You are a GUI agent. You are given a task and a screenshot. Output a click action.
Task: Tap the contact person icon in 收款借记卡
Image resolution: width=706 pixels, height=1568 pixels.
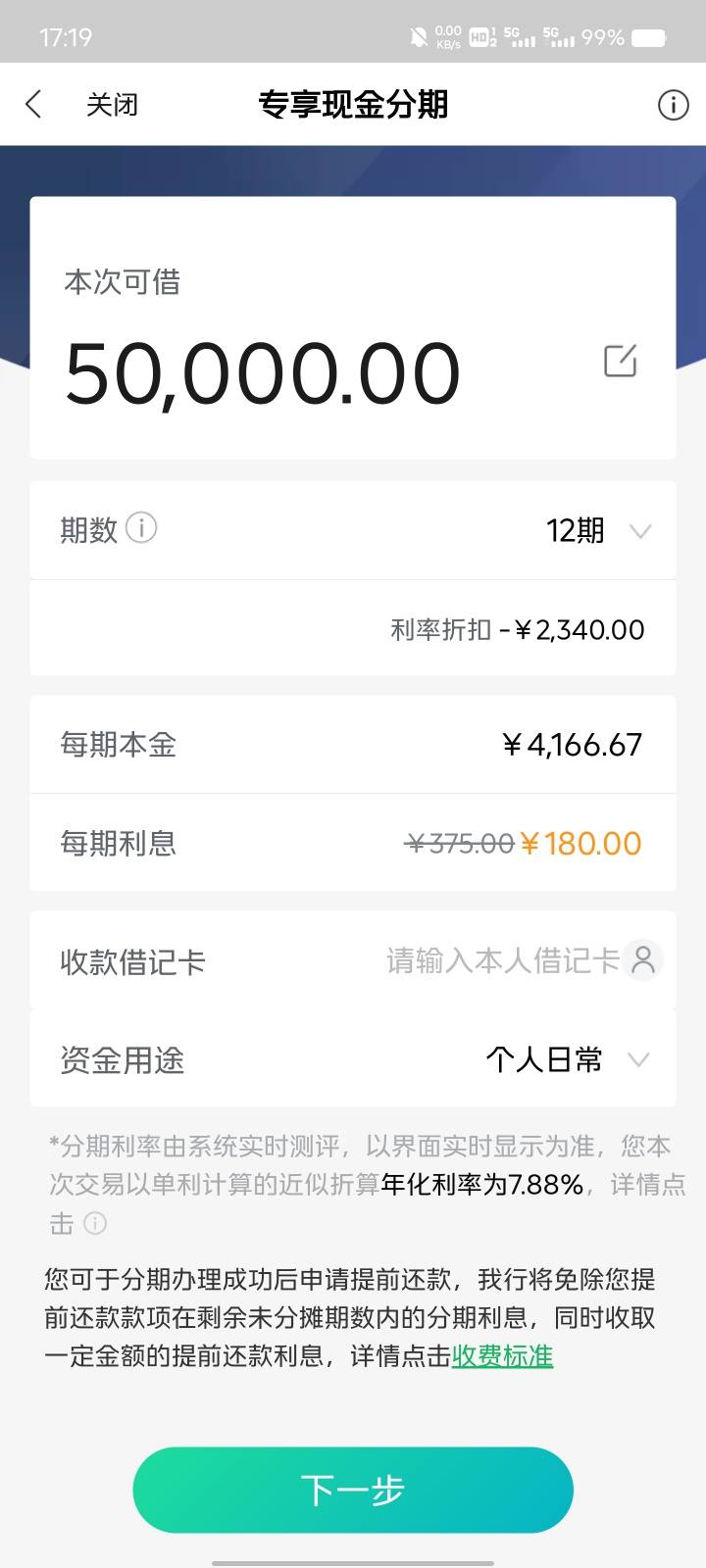click(x=643, y=959)
